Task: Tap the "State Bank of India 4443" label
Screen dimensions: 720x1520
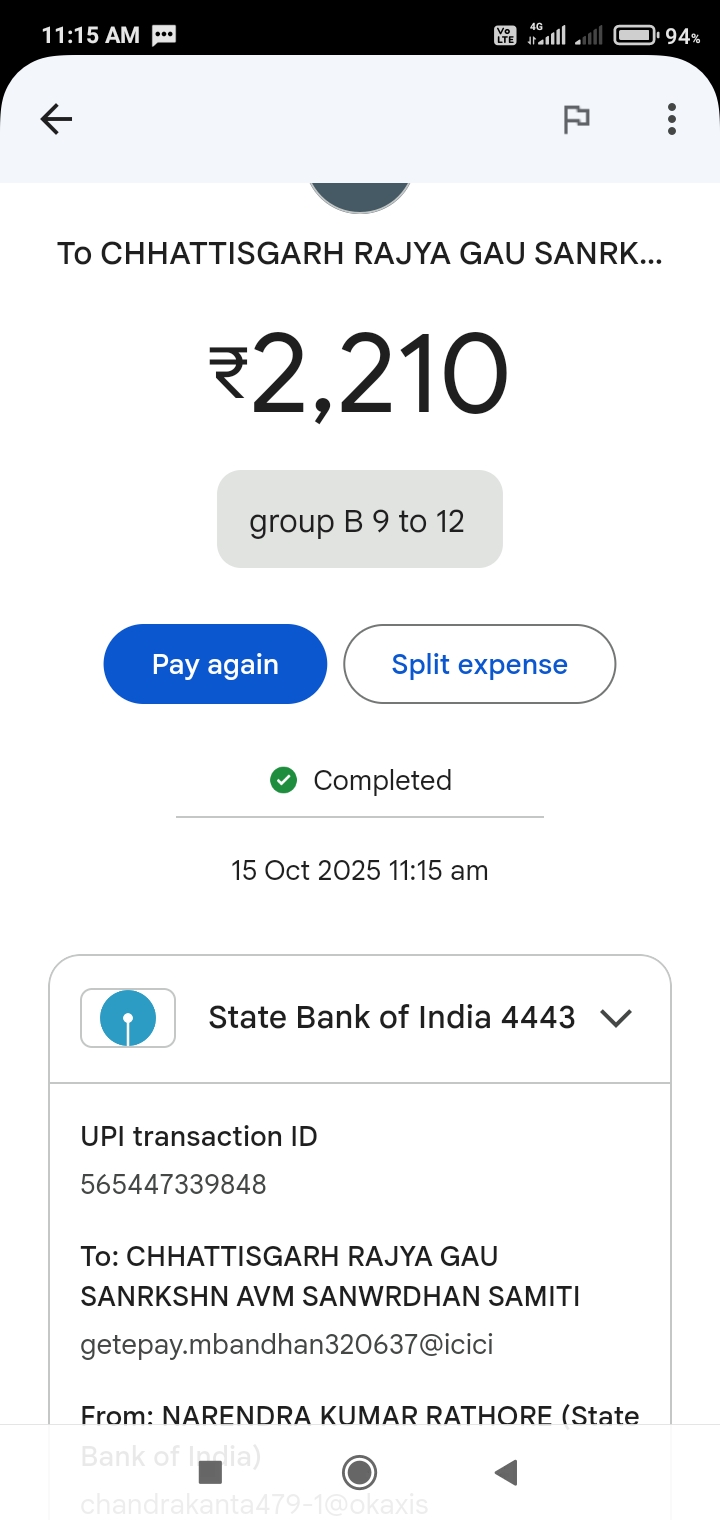Action: click(391, 1018)
